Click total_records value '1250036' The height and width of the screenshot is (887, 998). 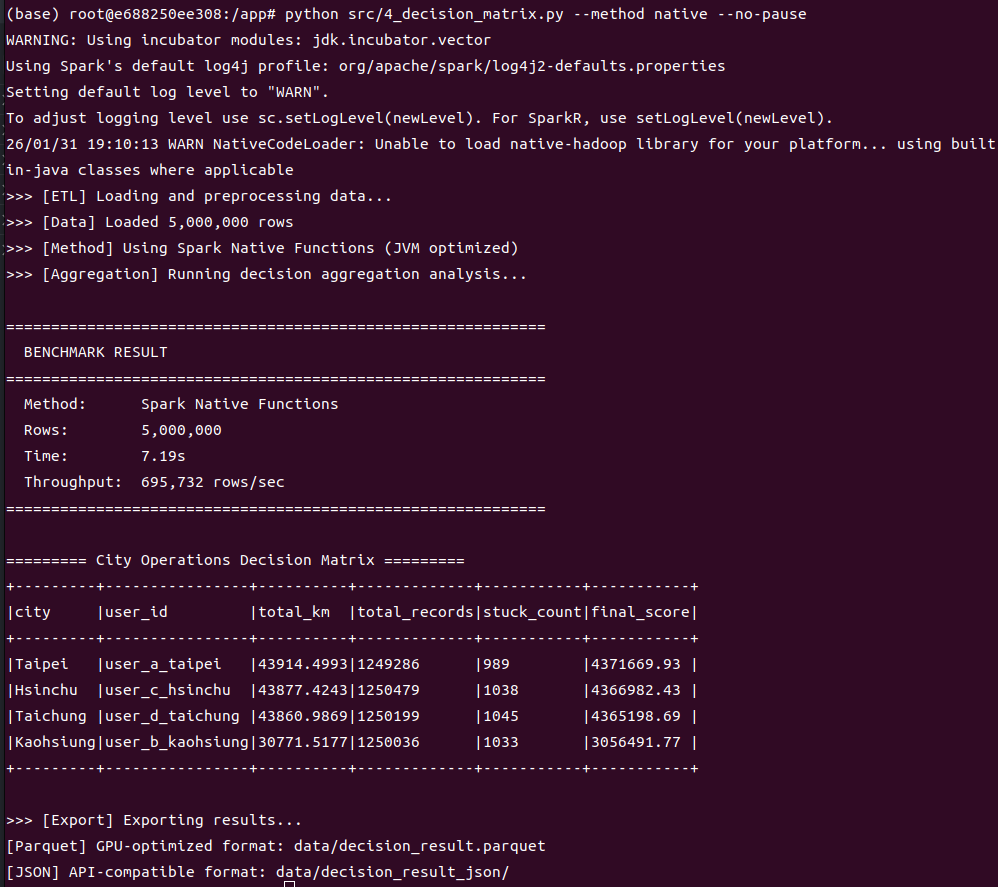388,743
